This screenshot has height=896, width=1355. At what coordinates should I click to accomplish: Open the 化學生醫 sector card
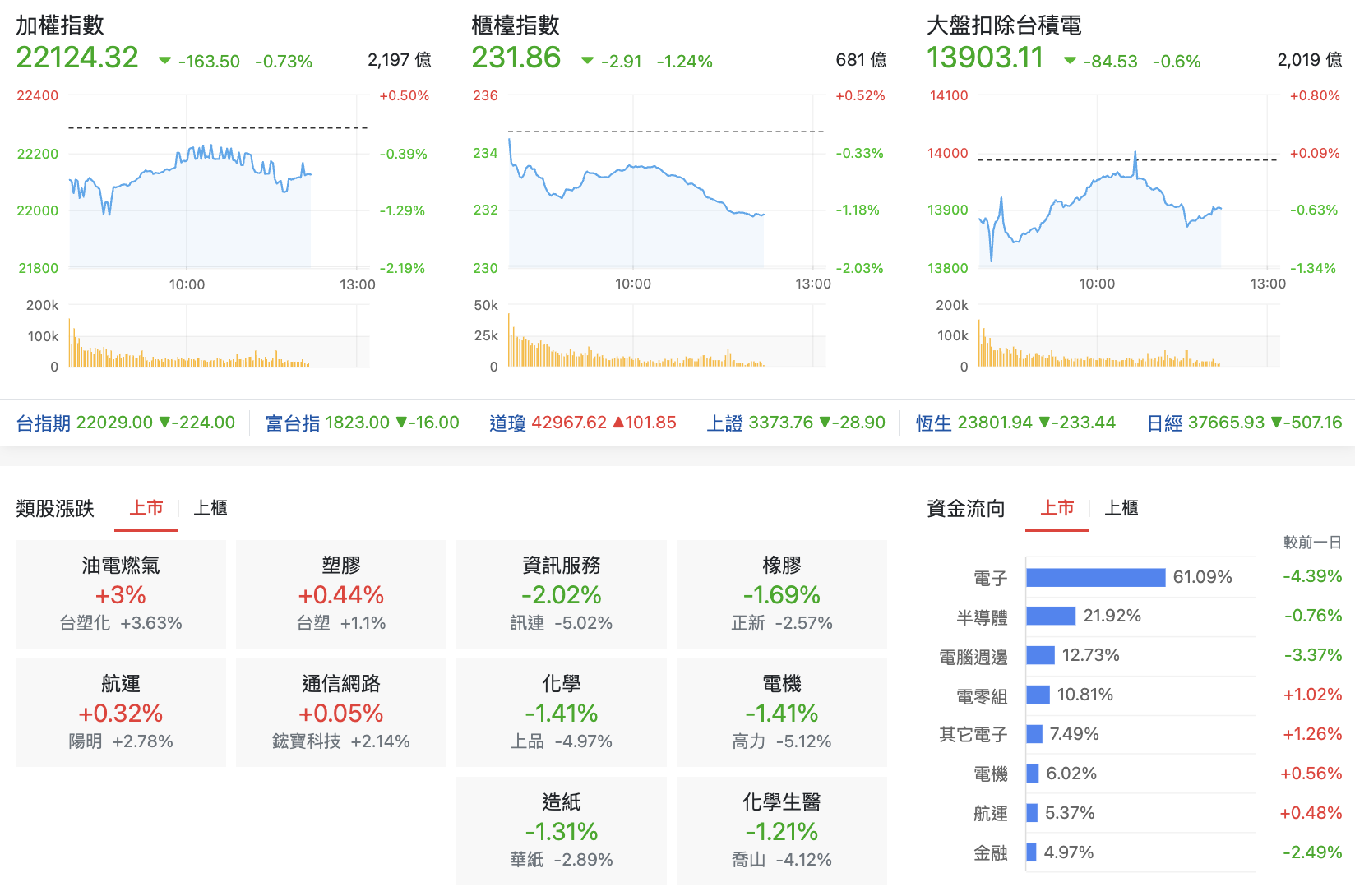(782, 831)
